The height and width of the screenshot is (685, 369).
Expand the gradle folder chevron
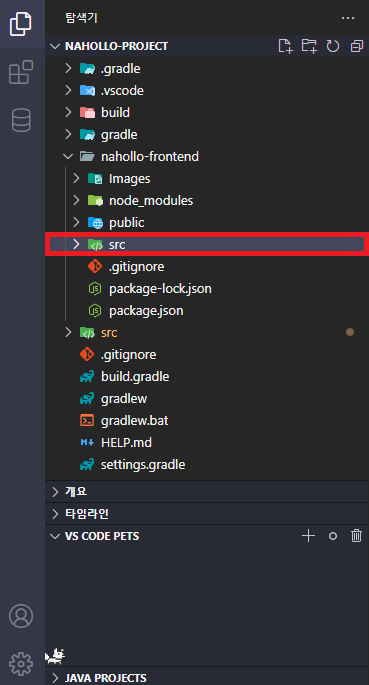68,135
